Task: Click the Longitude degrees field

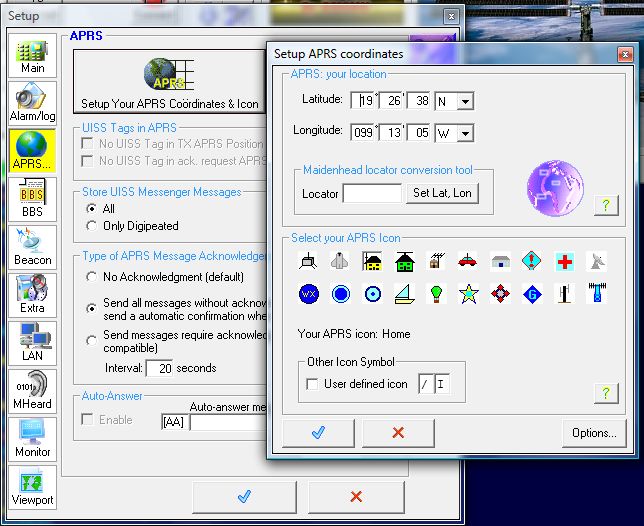Action: [363, 133]
